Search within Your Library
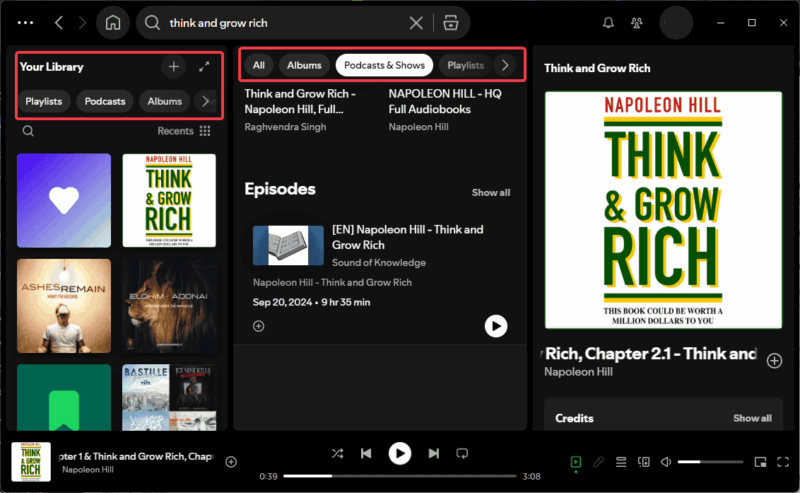 28,131
